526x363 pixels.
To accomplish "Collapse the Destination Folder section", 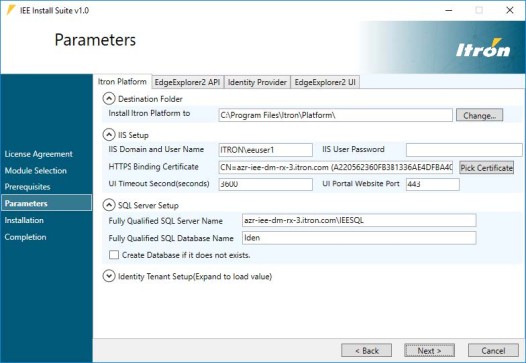I will [109, 99].
